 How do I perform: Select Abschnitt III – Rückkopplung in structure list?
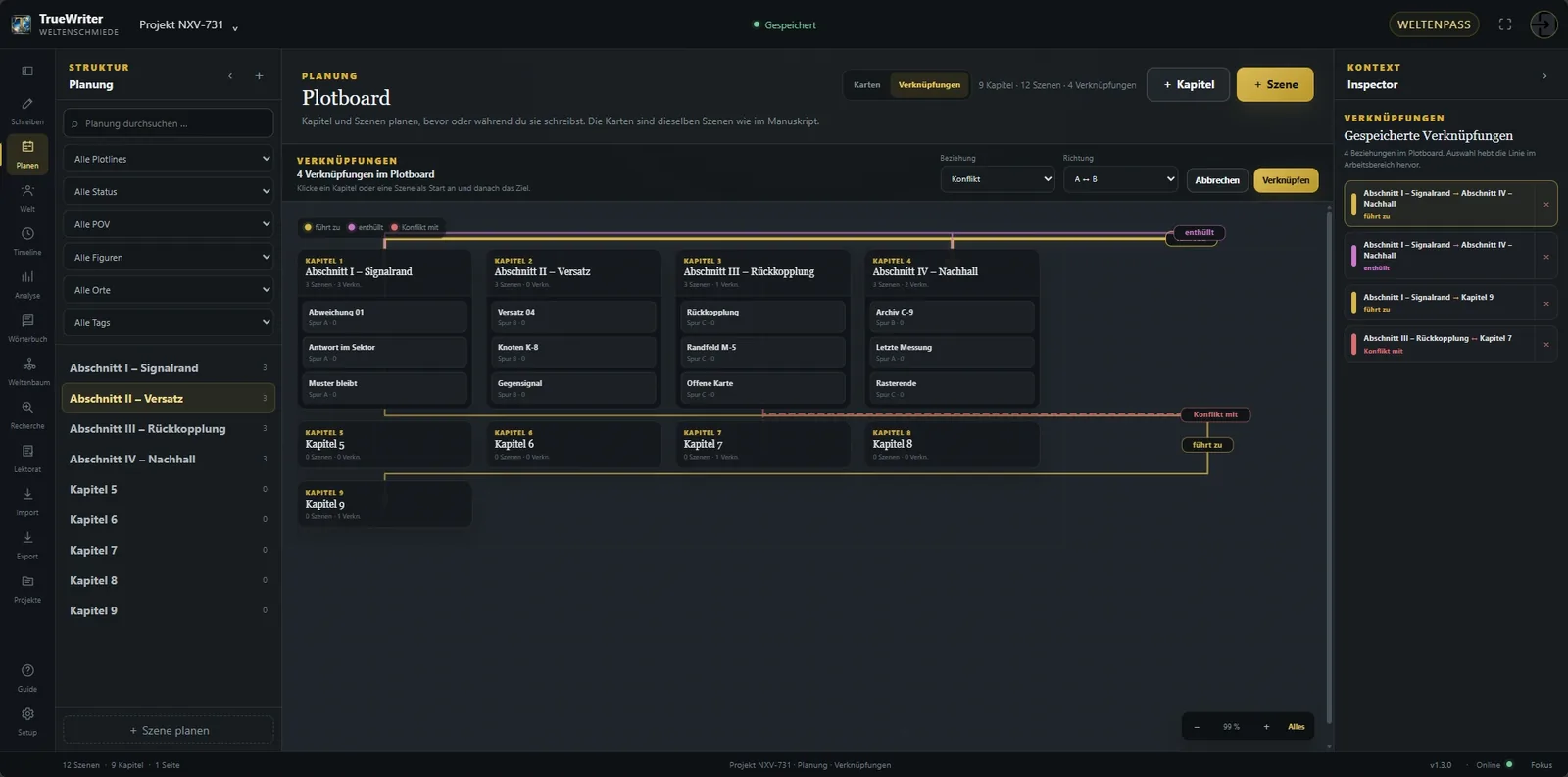169,429
